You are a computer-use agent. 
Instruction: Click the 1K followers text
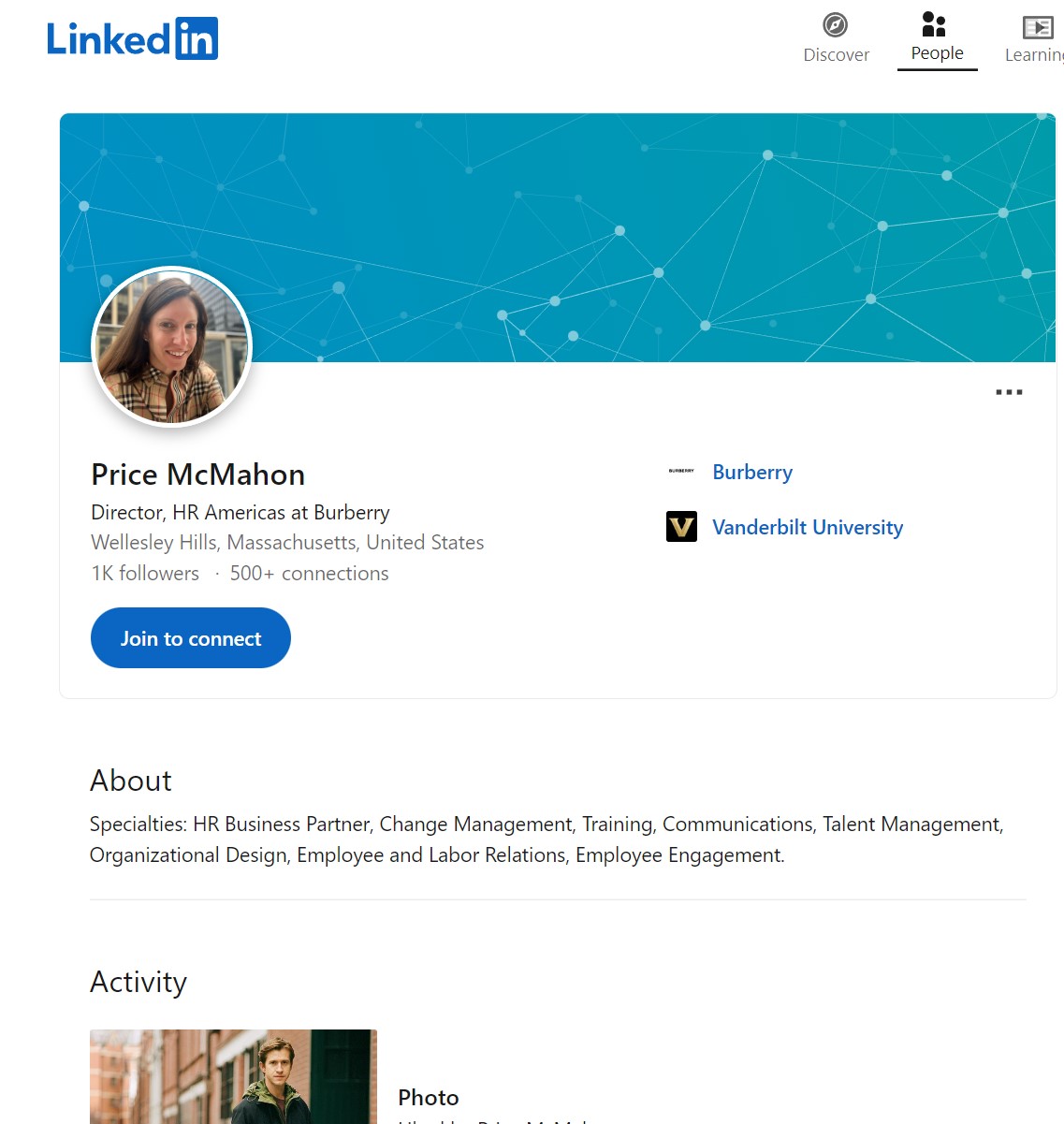[x=145, y=574]
